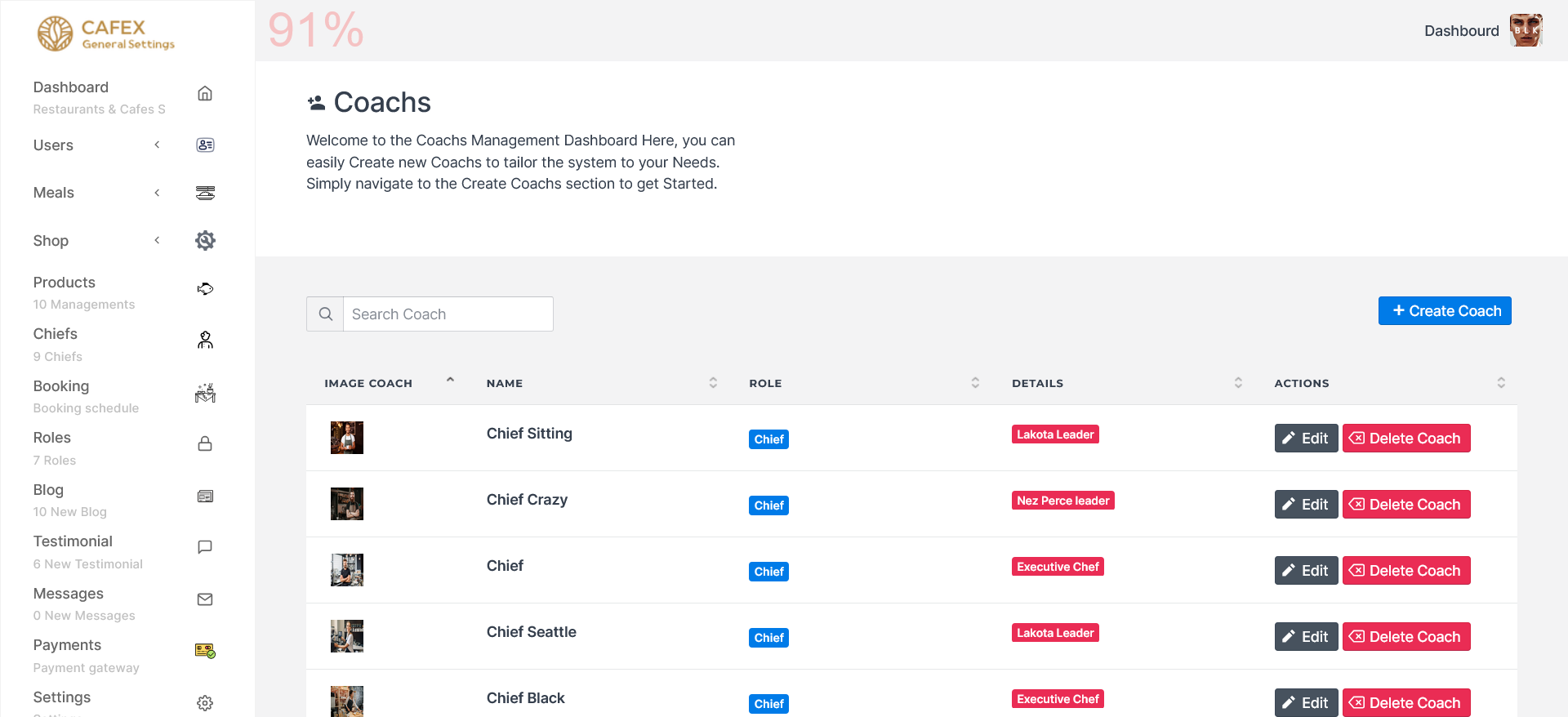
Task: Click the Dashboard home icon
Action: pos(205,94)
